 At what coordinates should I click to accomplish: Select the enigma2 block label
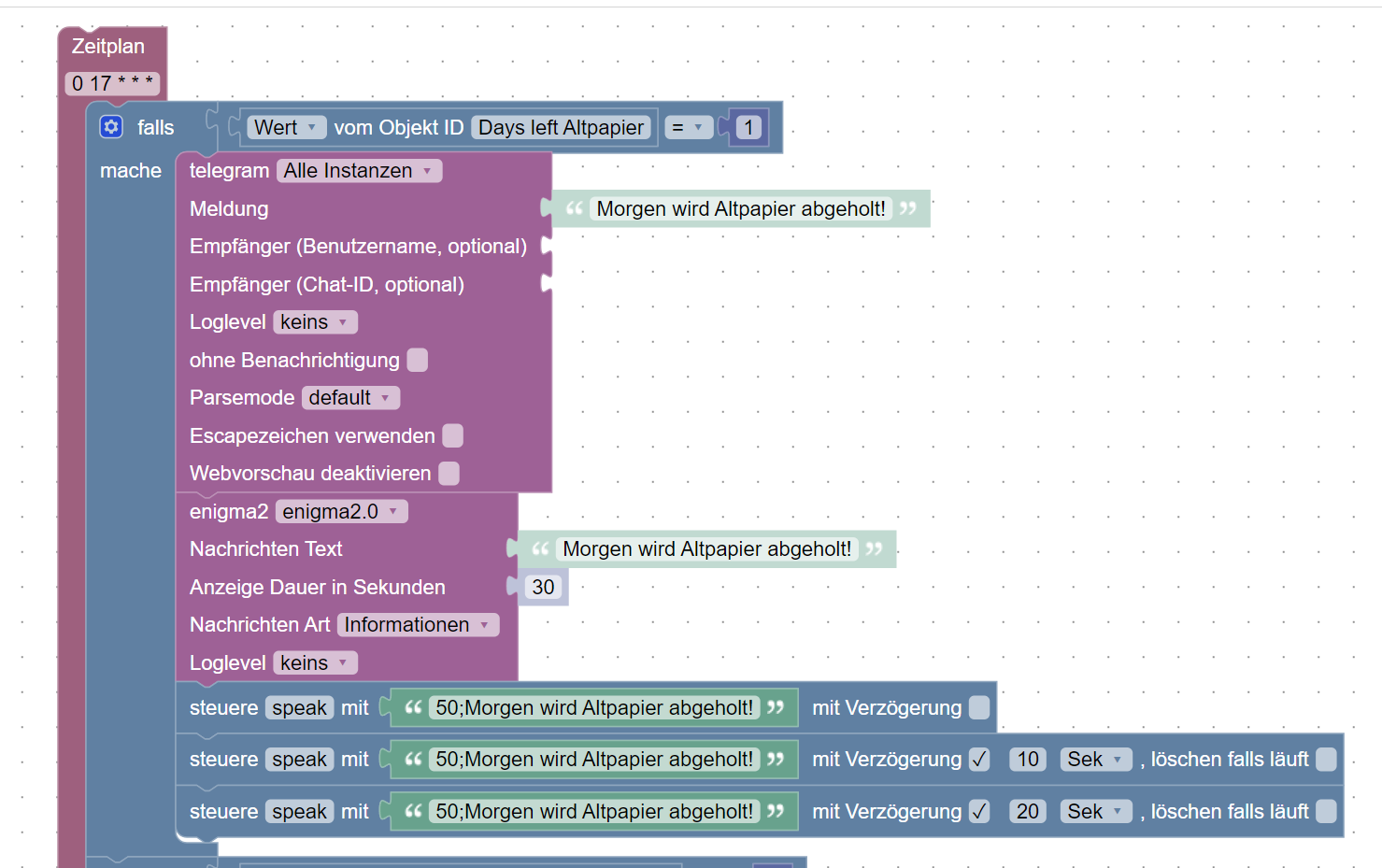(229, 512)
